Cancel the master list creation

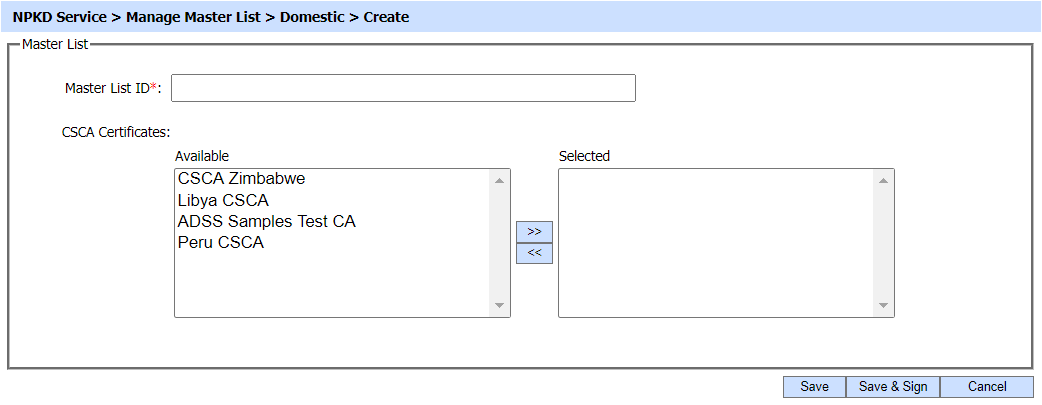coord(986,387)
